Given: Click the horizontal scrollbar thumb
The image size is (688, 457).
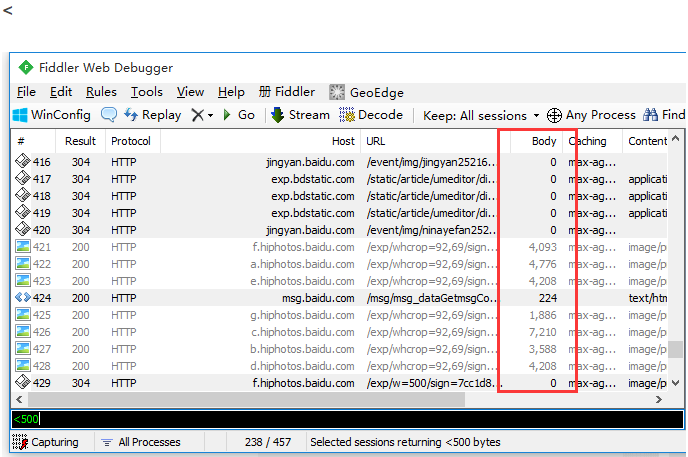Looking at the screenshot, I should click(x=246, y=400).
